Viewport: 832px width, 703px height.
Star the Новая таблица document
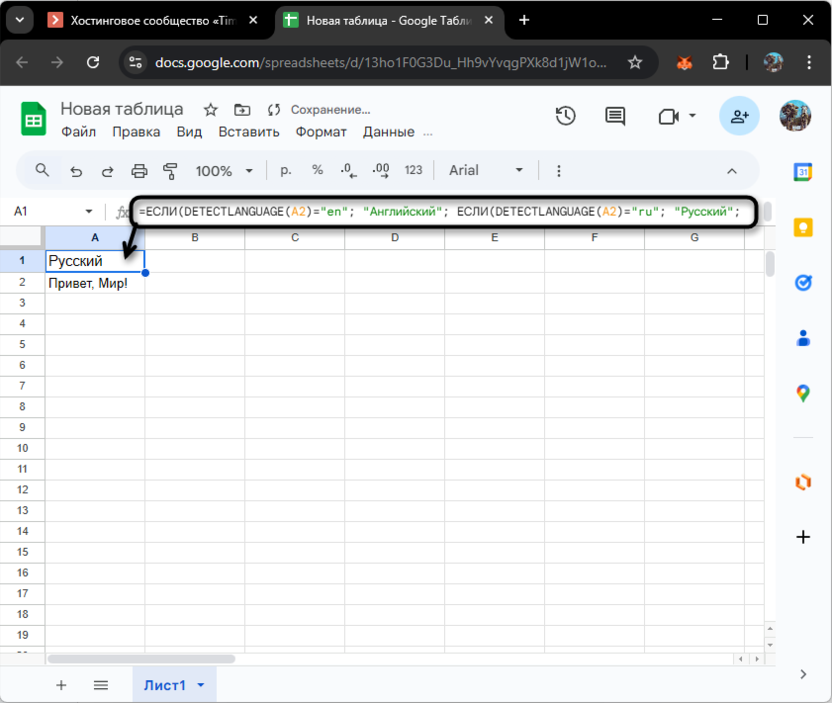(x=211, y=110)
